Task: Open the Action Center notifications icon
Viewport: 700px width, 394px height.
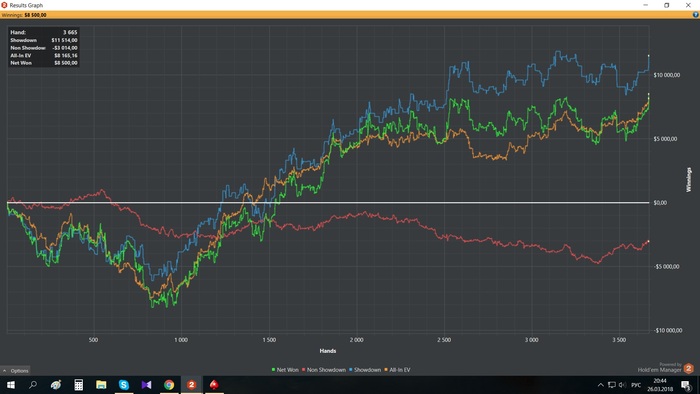Action: pyautogui.click(x=686, y=385)
